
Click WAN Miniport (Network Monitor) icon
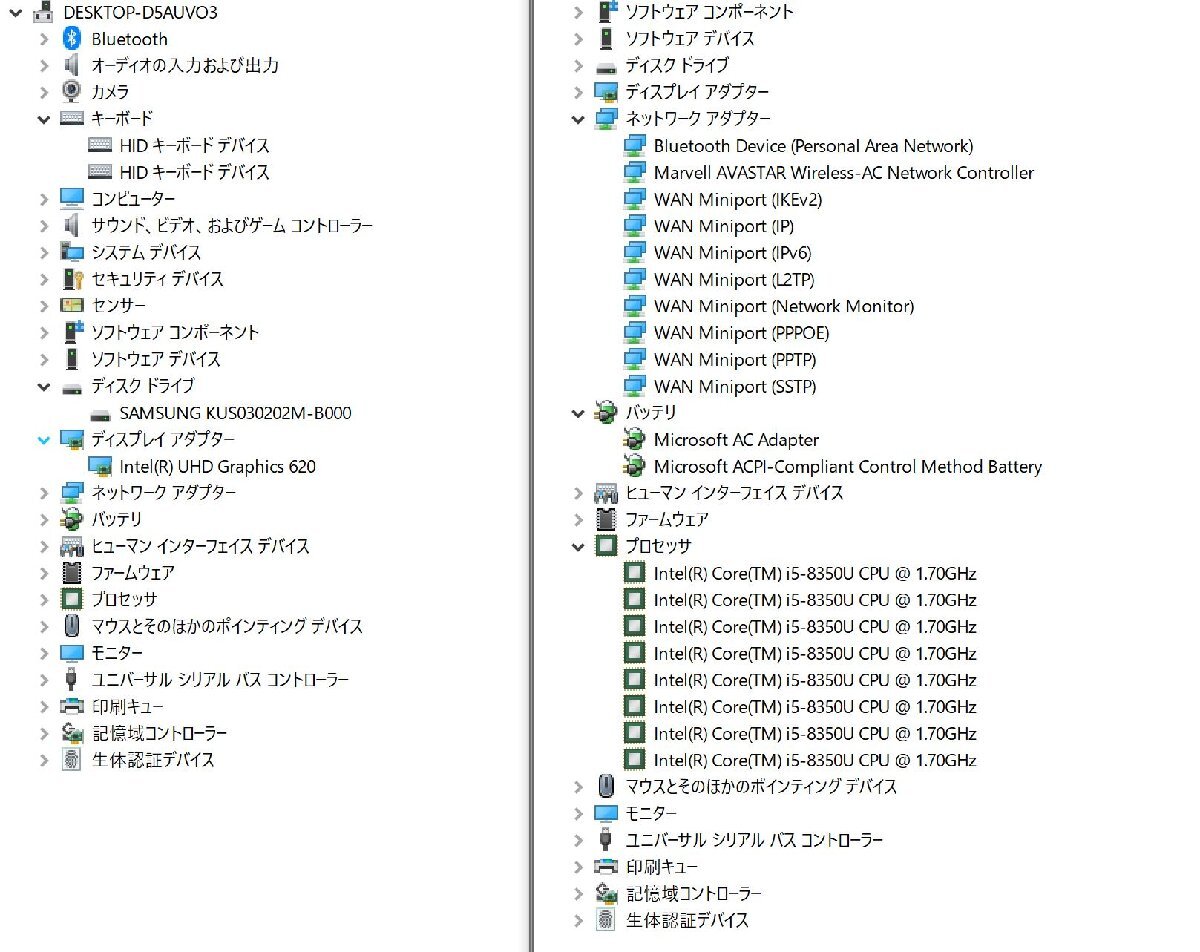(x=634, y=306)
